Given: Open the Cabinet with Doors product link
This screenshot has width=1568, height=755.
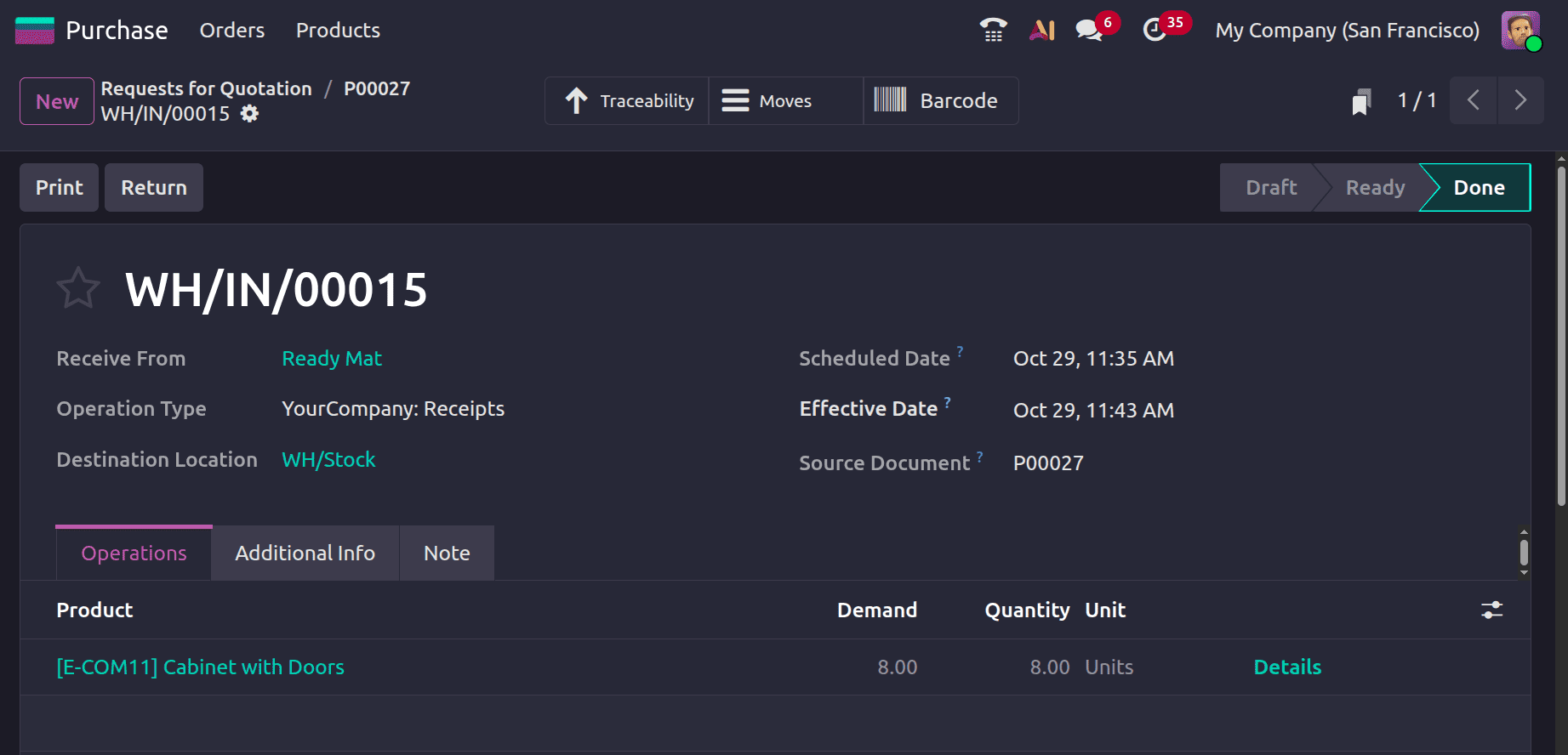Looking at the screenshot, I should point(201,667).
